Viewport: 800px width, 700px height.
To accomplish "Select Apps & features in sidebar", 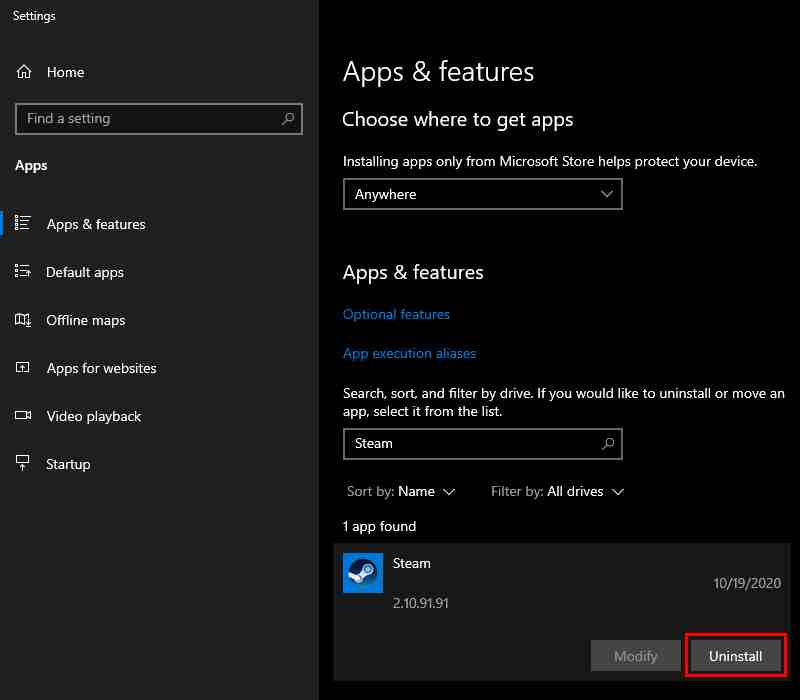I will point(96,224).
